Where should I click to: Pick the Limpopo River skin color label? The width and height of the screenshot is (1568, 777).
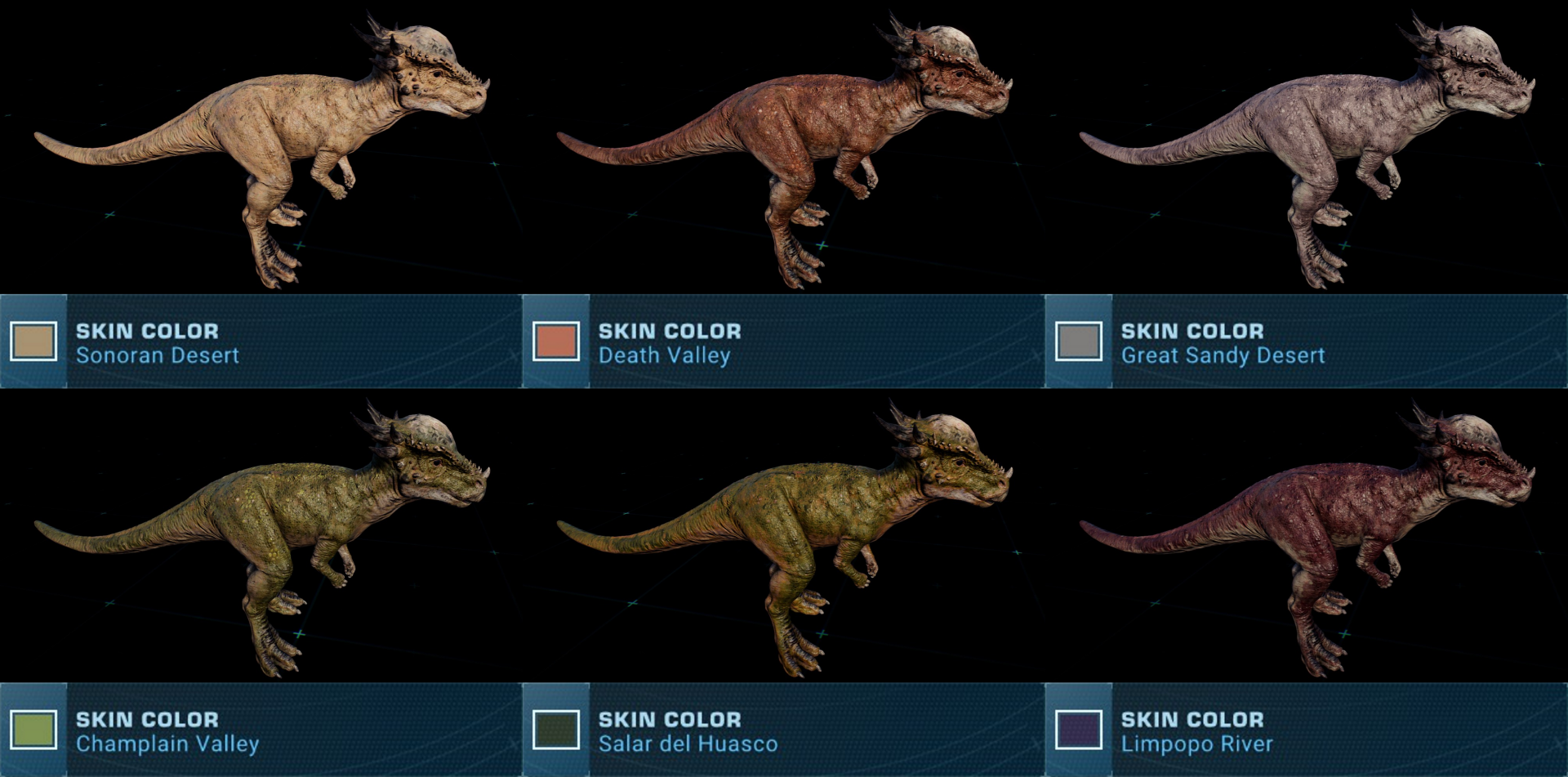coord(1196,744)
